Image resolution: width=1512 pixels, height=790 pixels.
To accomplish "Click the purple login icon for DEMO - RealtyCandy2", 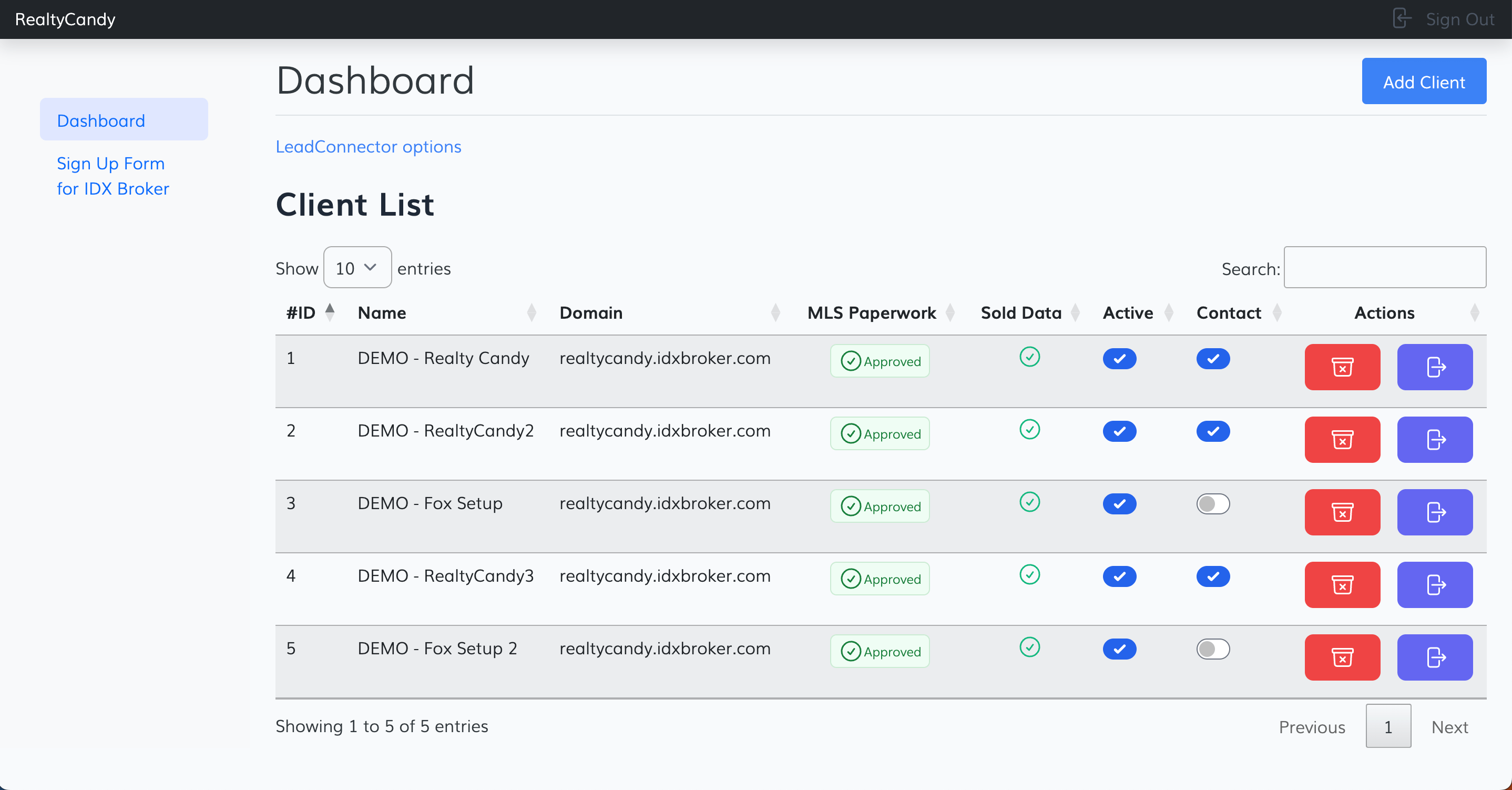I will point(1434,439).
